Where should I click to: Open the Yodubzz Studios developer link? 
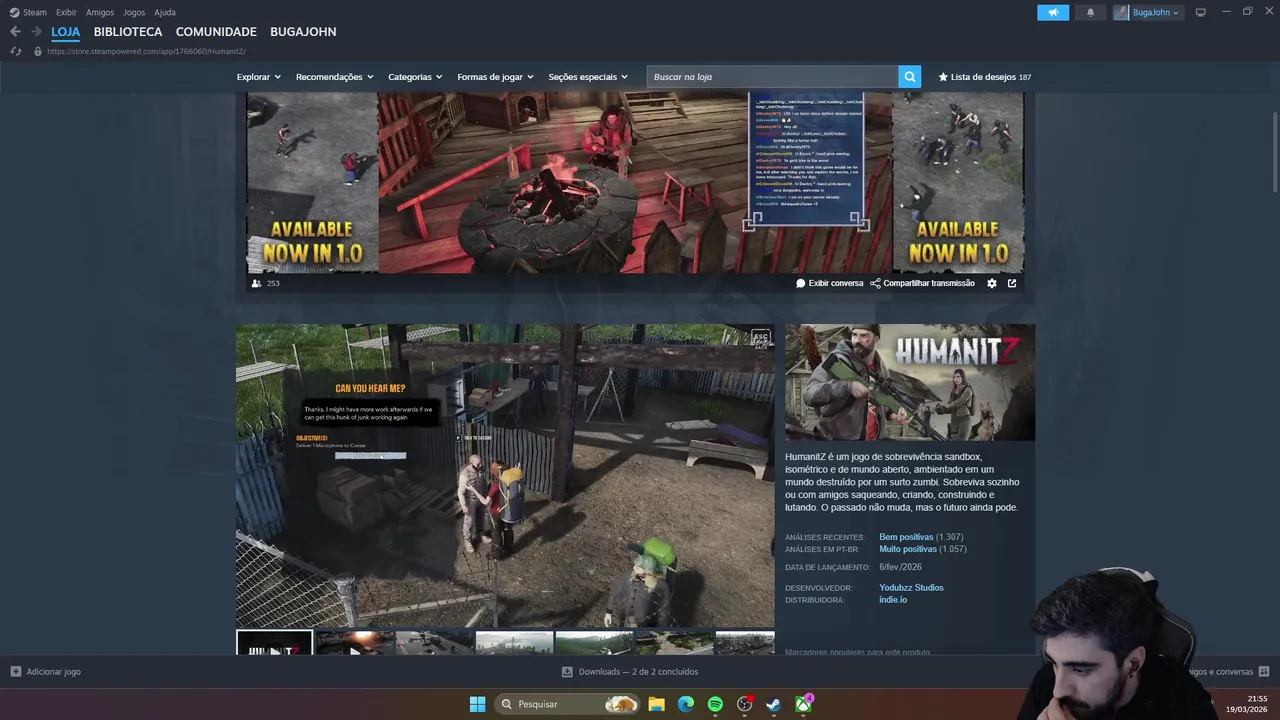(x=911, y=588)
